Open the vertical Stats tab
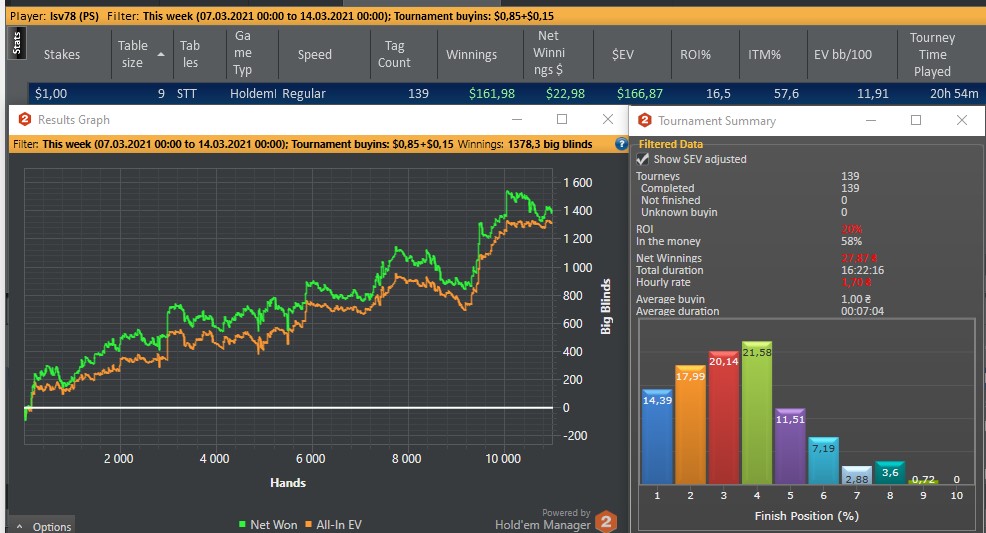This screenshot has height=533, width=986. click(17, 43)
